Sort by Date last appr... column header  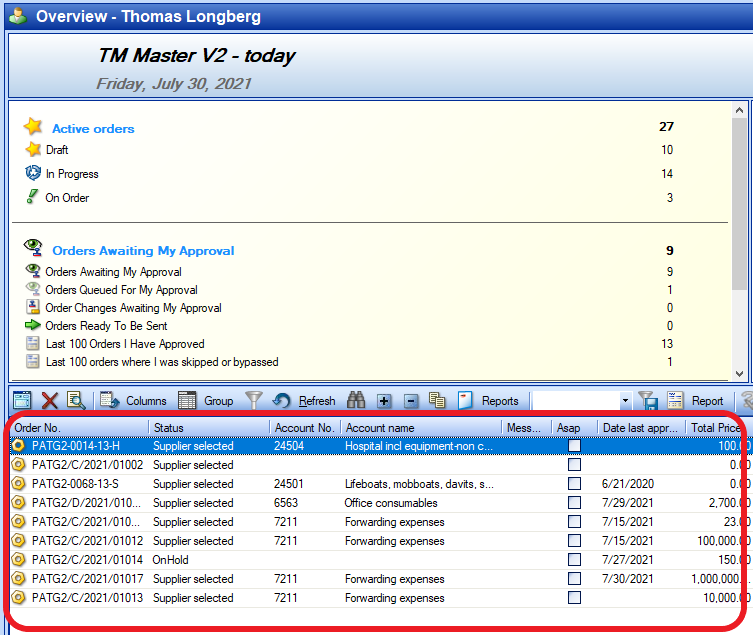[642, 427]
